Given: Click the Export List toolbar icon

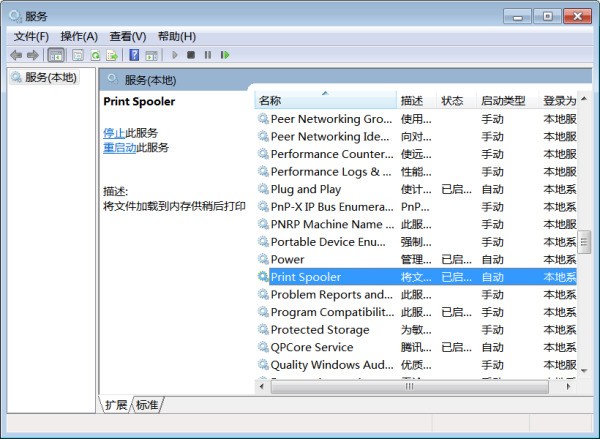Looking at the screenshot, I should pos(113,55).
